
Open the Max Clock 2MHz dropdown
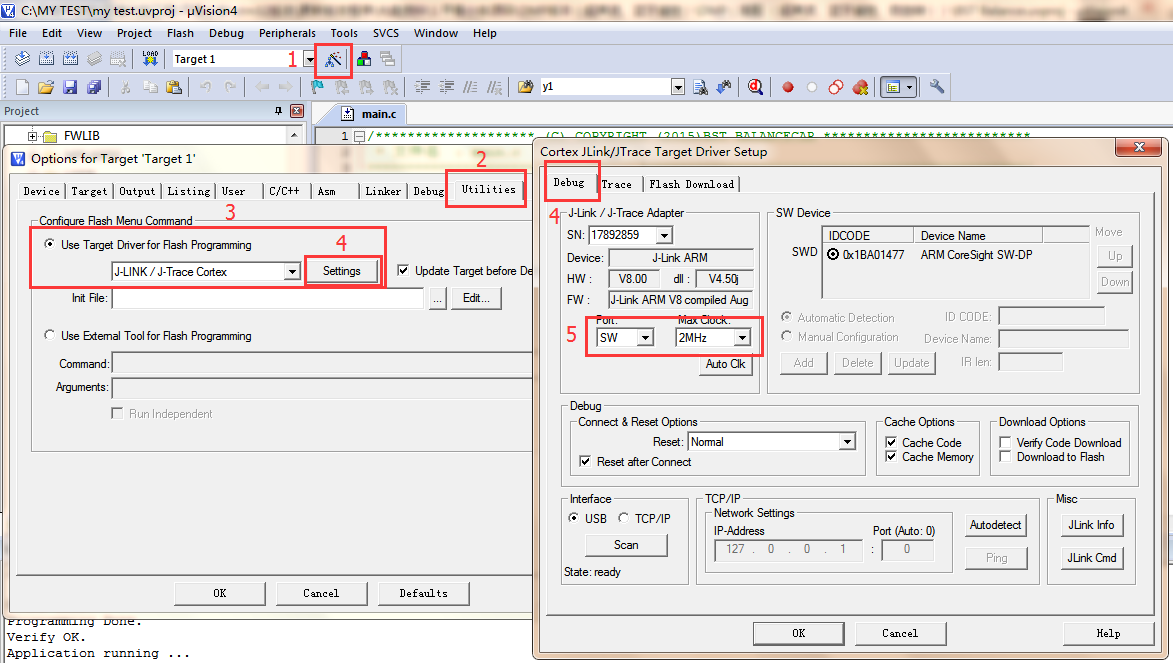pos(741,337)
